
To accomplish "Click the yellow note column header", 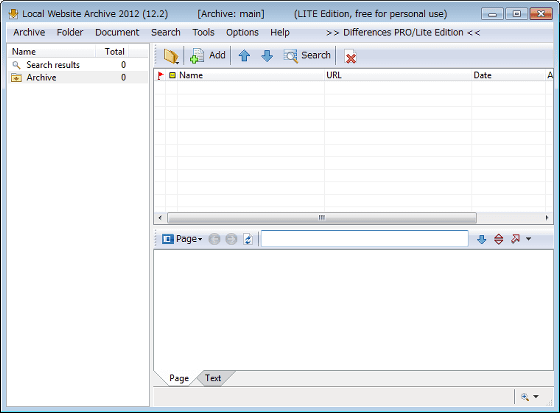I will [x=172, y=75].
